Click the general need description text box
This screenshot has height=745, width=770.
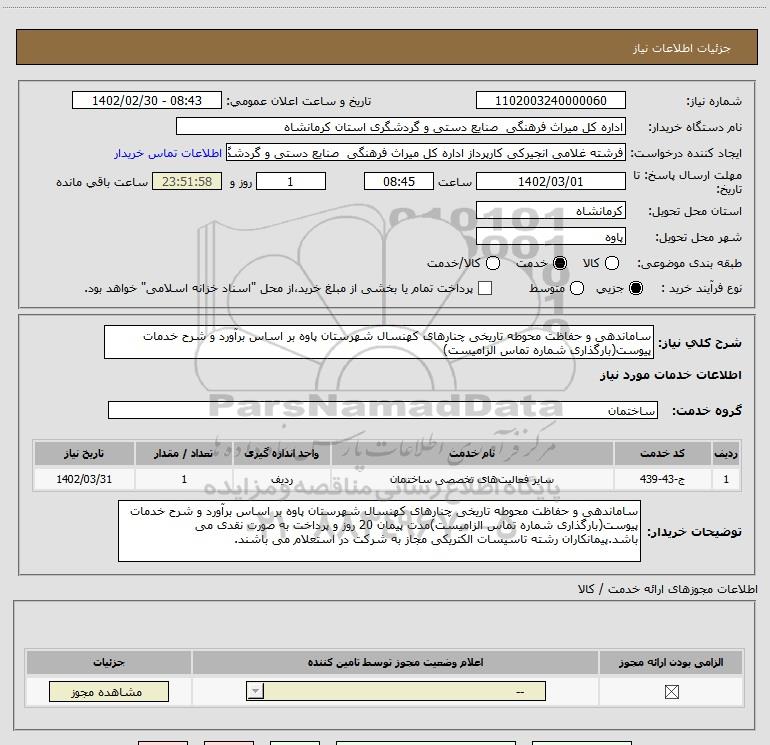pyautogui.click(x=379, y=342)
